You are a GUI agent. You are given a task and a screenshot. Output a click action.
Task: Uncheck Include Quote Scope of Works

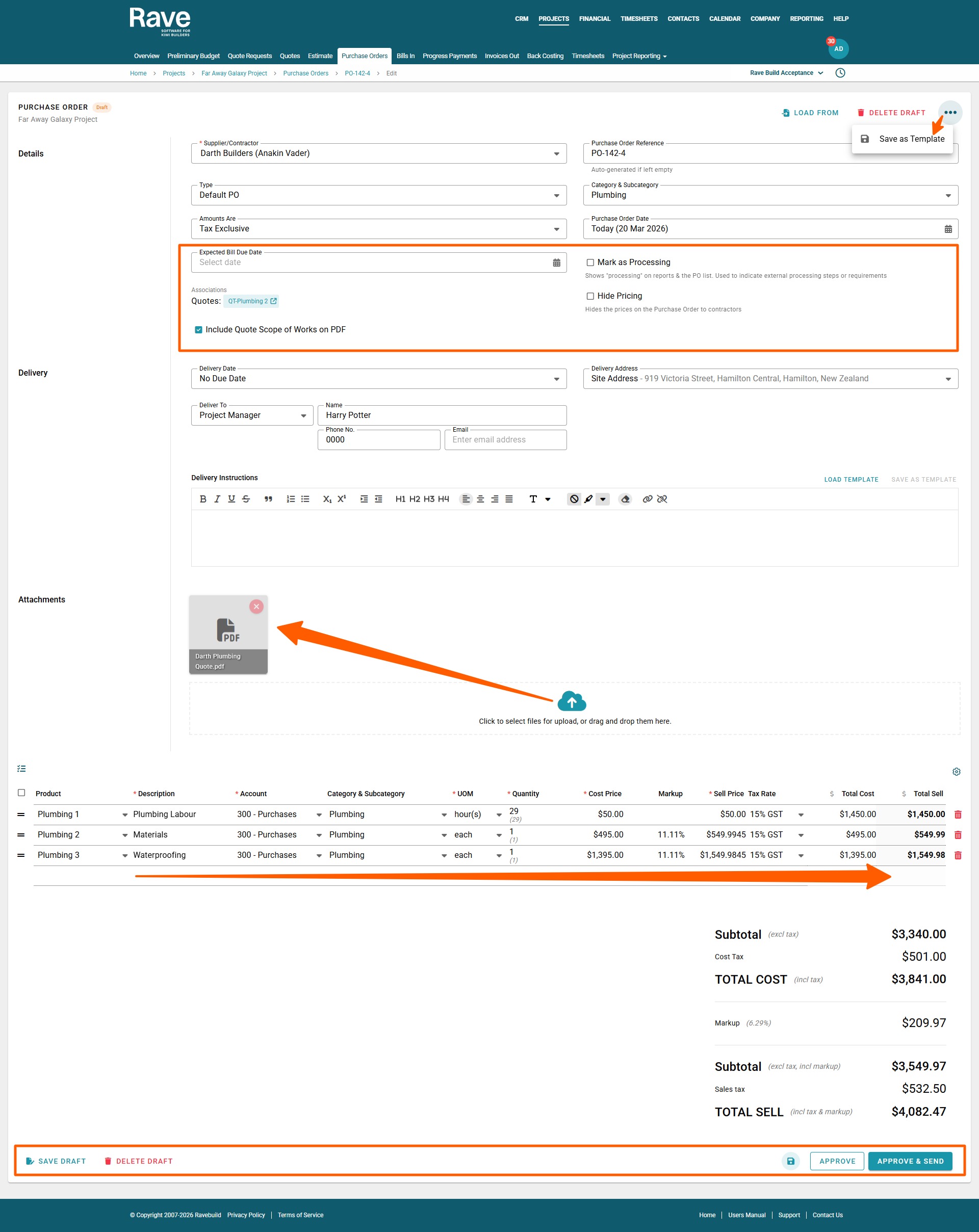pos(198,330)
